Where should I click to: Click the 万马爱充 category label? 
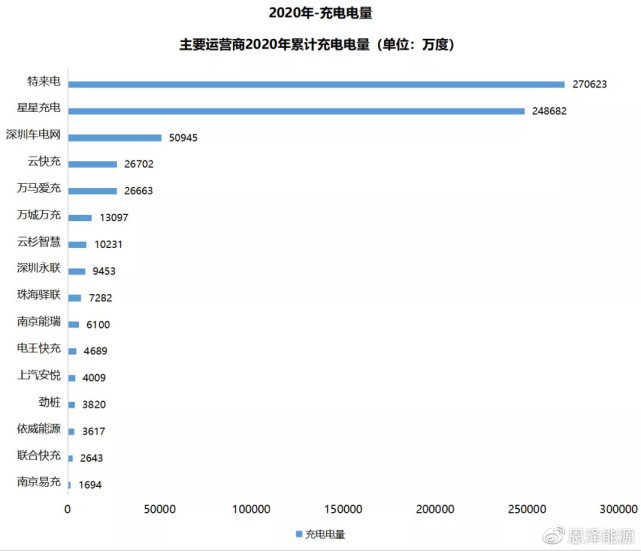pos(38,188)
